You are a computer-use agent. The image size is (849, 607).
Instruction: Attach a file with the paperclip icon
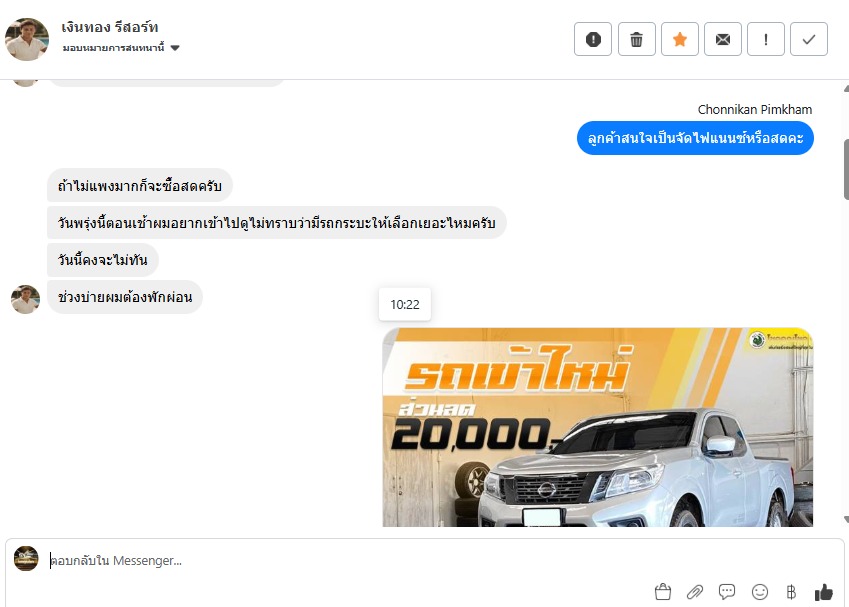695,592
